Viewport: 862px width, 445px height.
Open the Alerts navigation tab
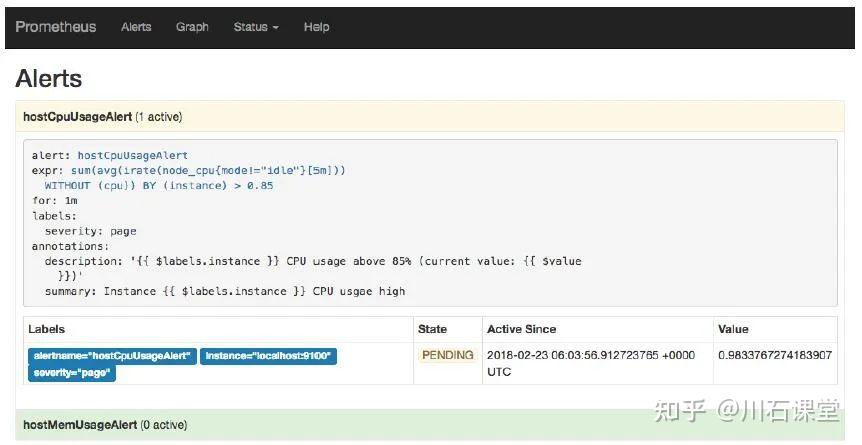pyautogui.click(x=136, y=27)
